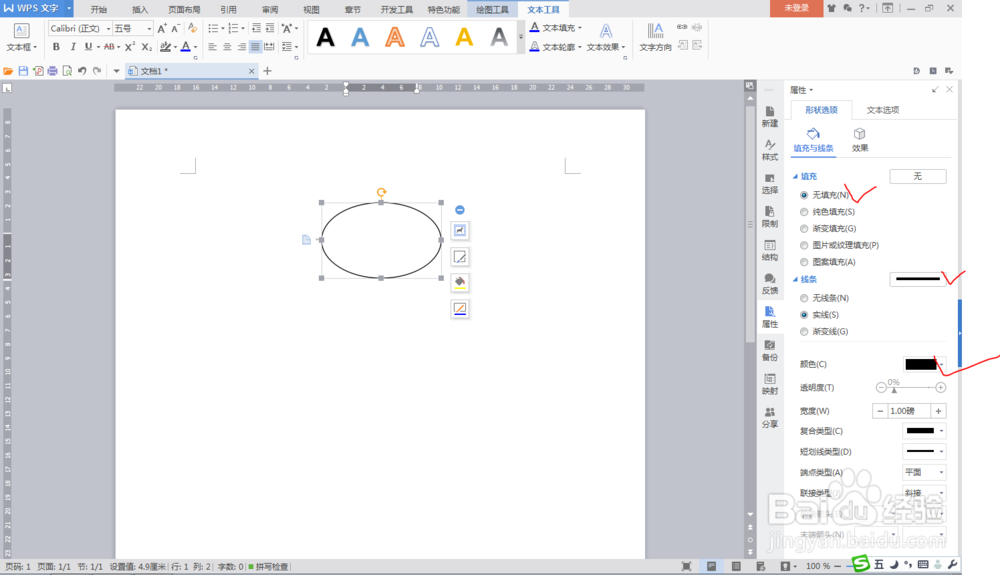Select the black A text style preset
The image size is (1000, 575).
pos(326,38)
